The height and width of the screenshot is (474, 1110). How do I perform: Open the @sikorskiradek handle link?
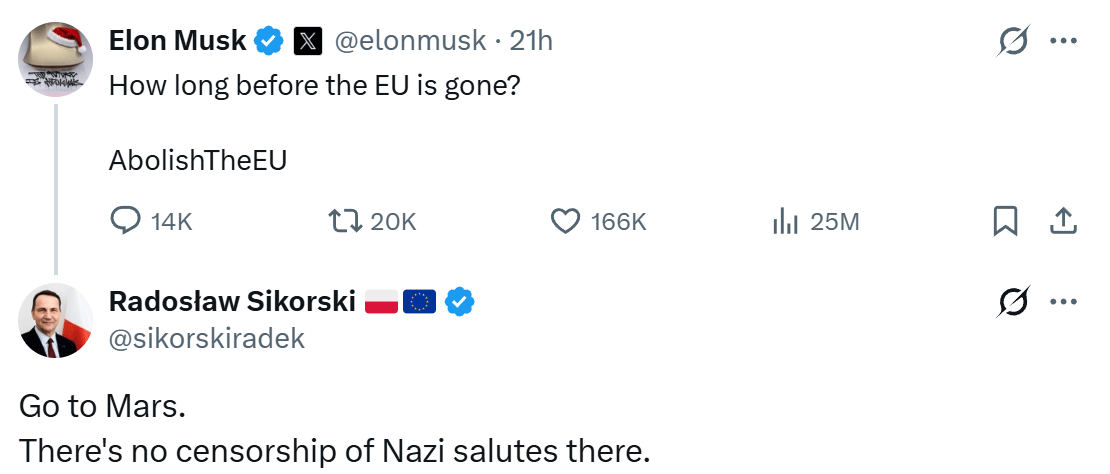point(206,338)
